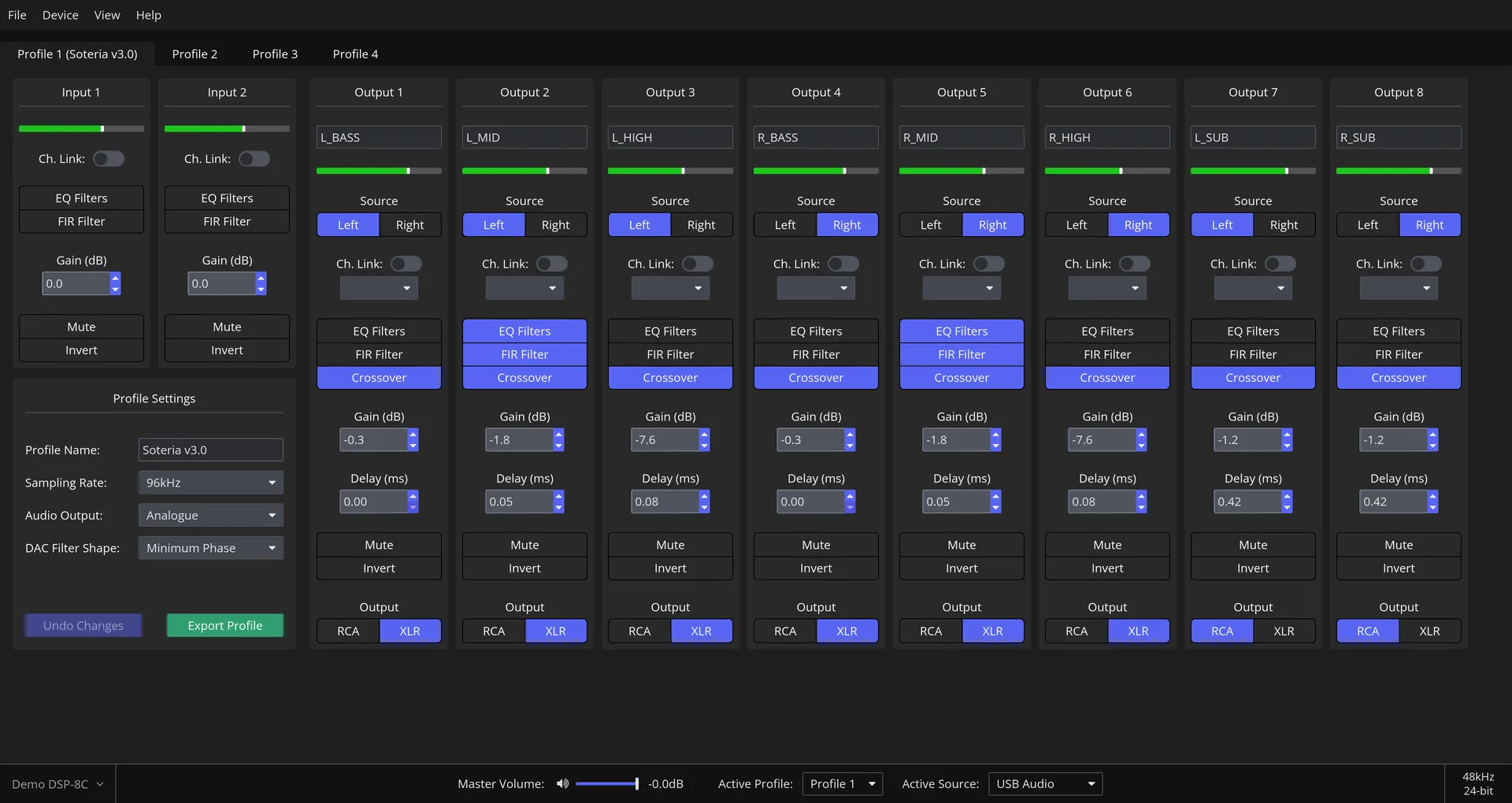1512x803 pixels.
Task: Enable Ch. Link on Output 5
Action: coord(989,264)
